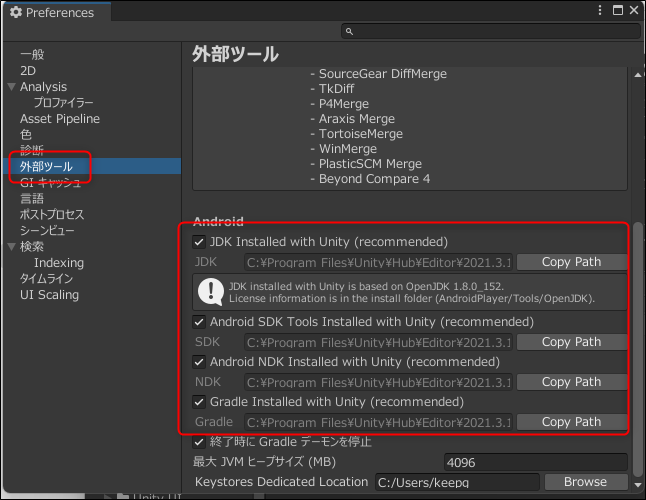The image size is (646, 500).
Task: Select Analysis in the sidebar
Action: (x=43, y=87)
